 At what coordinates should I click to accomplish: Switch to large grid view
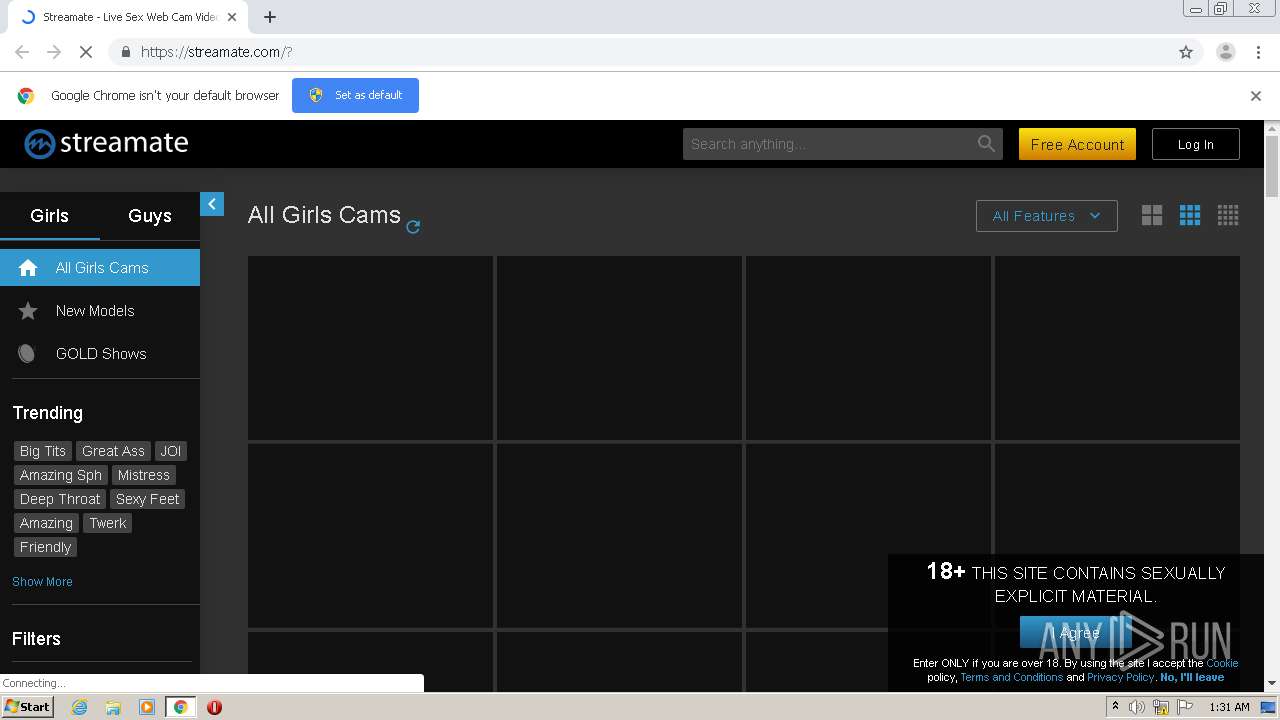(1152, 215)
